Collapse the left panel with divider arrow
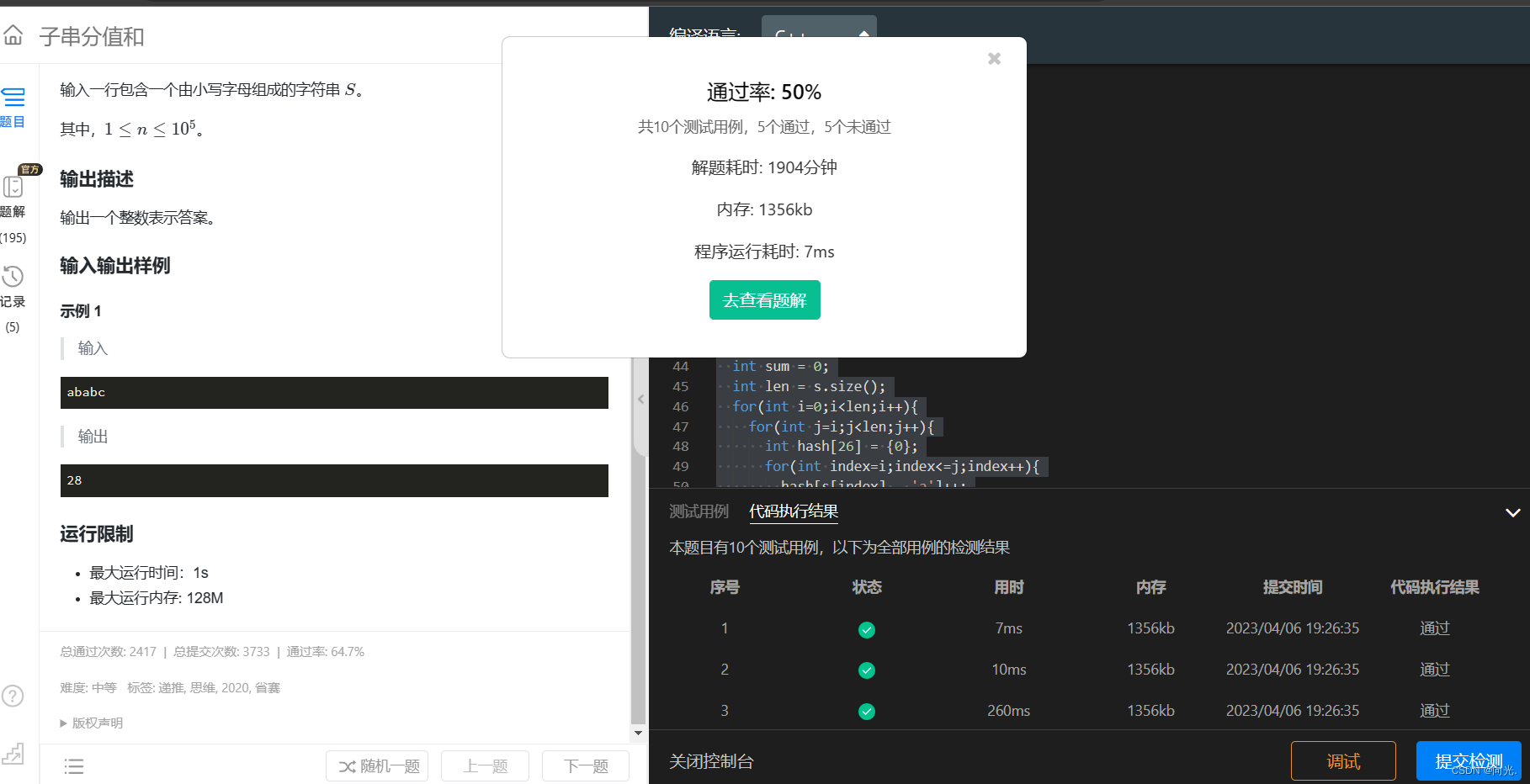The image size is (1530, 784). pos(640,399)
